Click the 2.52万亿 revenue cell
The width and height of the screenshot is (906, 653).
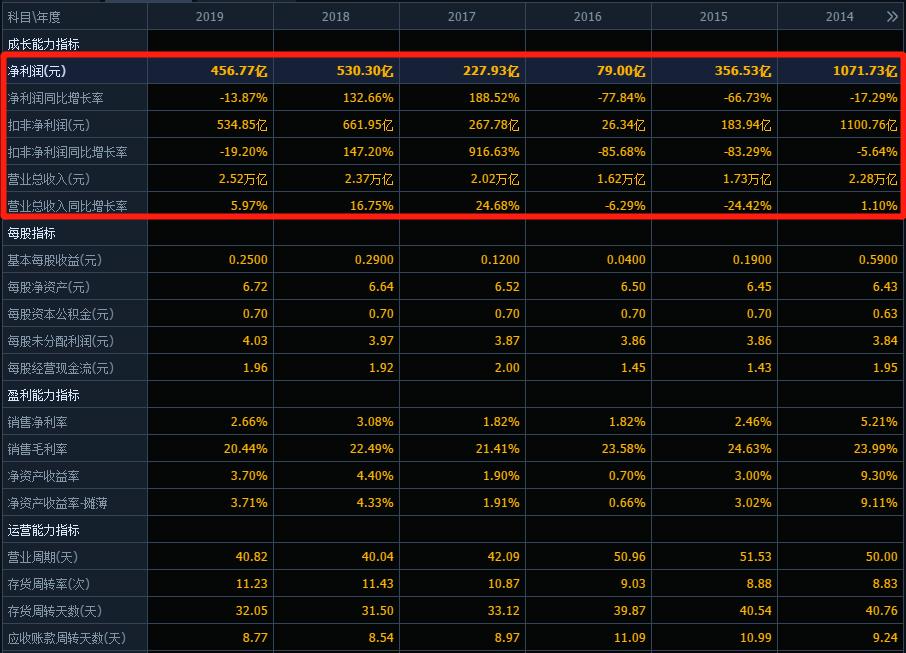pyautogui.click(x=243, y=179)
